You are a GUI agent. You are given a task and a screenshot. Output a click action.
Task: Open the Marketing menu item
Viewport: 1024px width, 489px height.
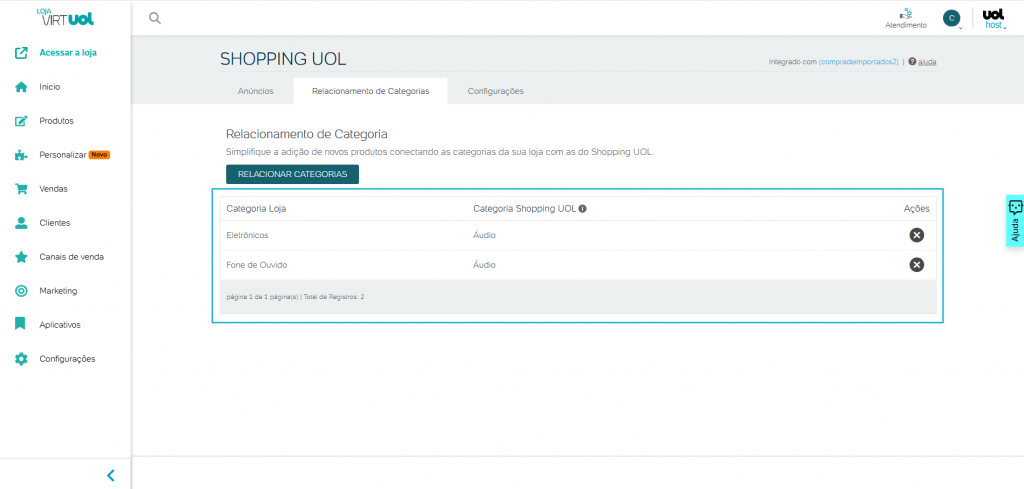click(58, 291)
